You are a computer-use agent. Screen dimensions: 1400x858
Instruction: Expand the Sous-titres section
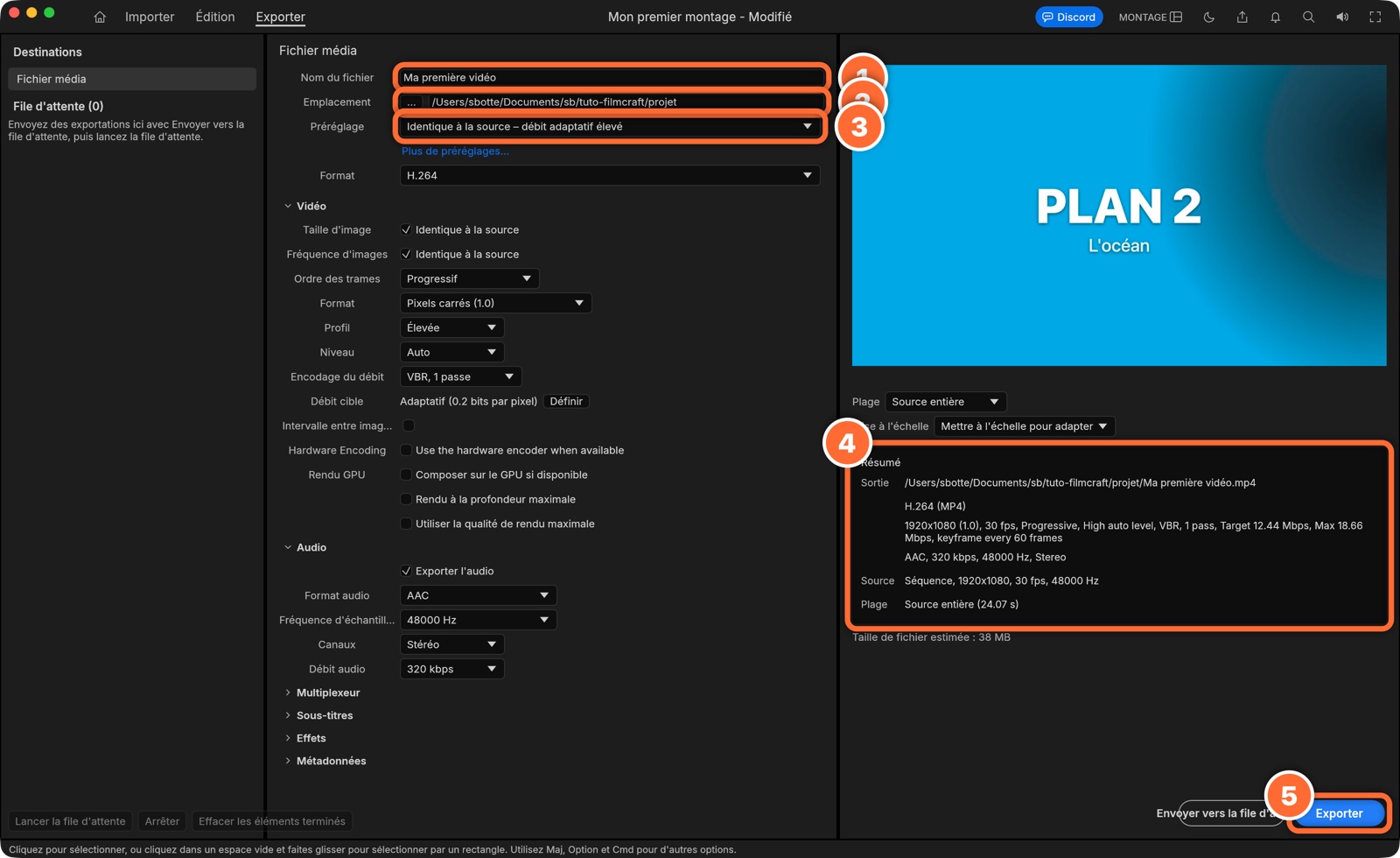(288, 715)
